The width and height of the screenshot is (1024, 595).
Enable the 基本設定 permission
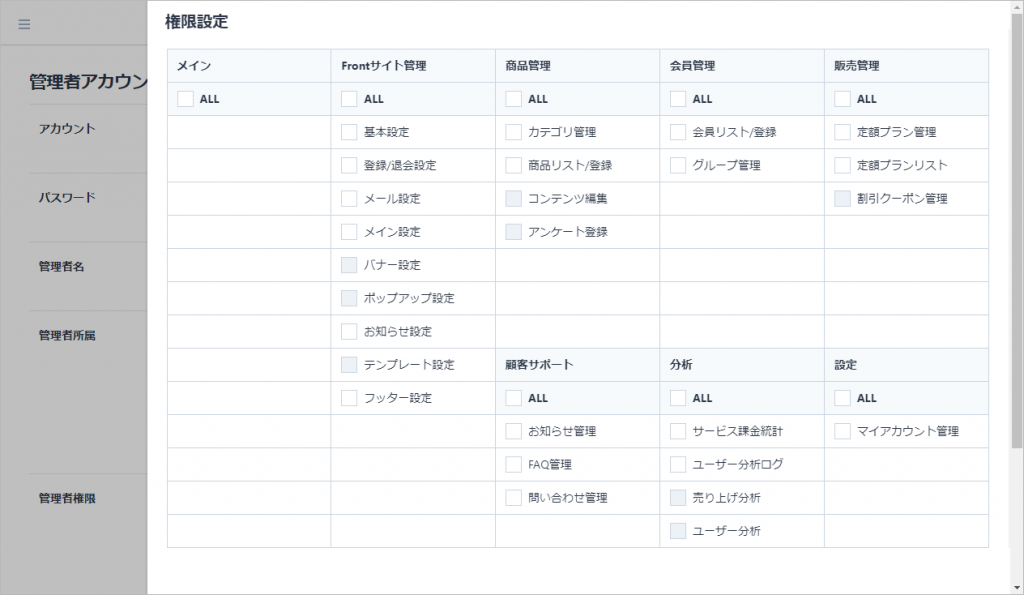[x=349, y=132]
